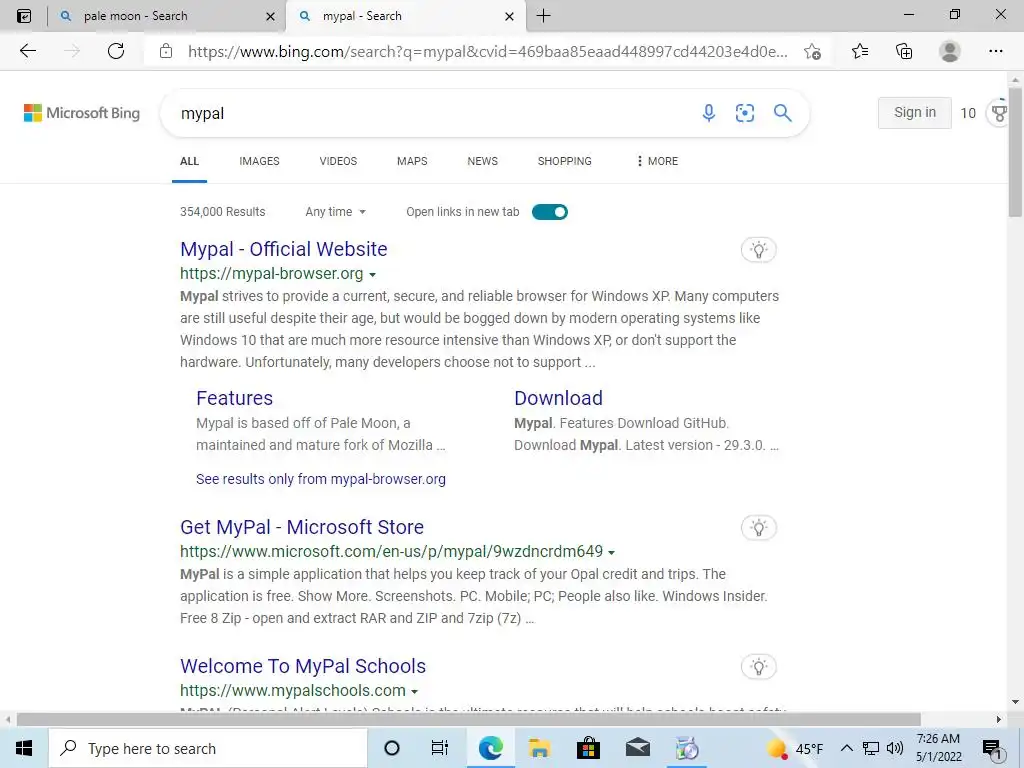Image resolution: width=1024 pixels, height=768 pixels.
Task: View site info via padlock icon
Action: [166, 51]
